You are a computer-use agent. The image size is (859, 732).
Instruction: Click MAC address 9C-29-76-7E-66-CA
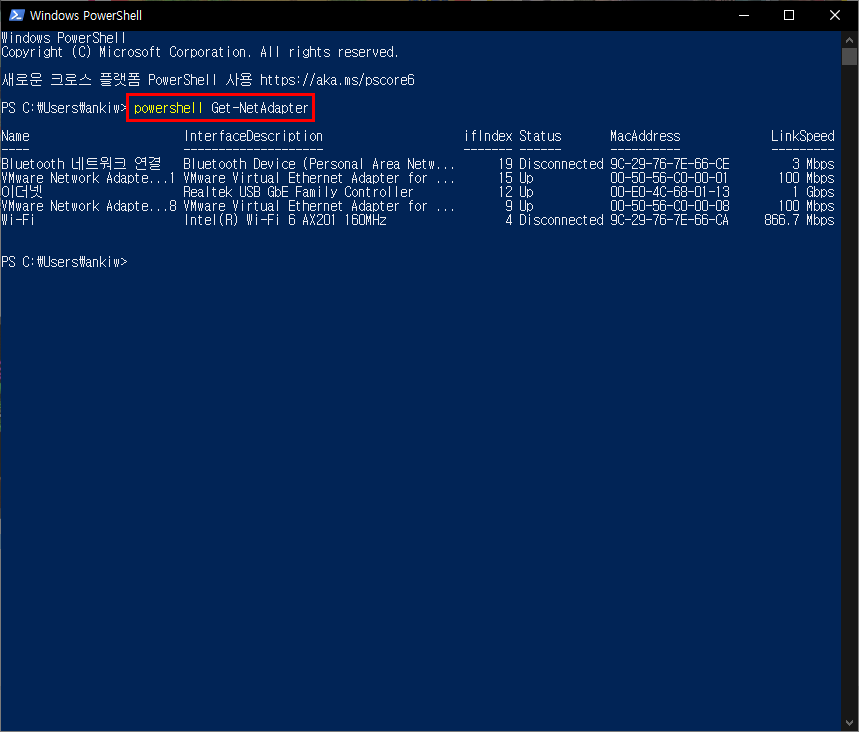pos(669,220)
